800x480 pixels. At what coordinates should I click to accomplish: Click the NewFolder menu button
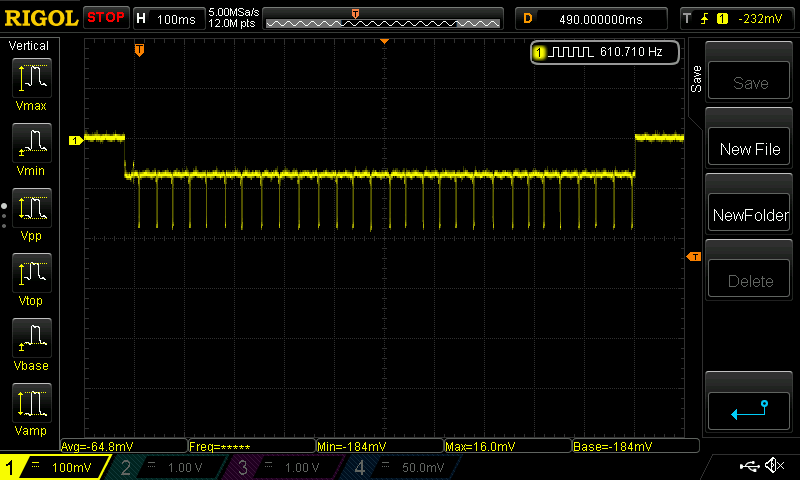[750, 215]
